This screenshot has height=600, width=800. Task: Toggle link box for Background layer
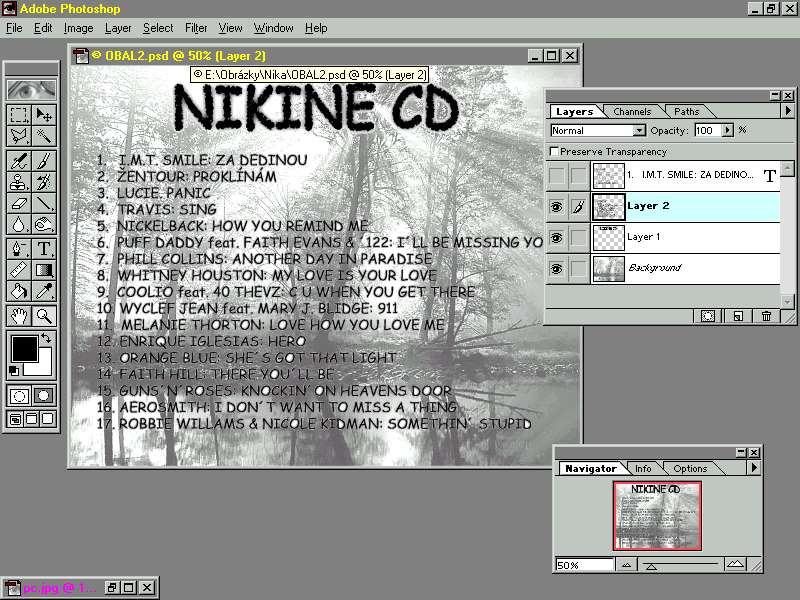(x=578, y=268)
